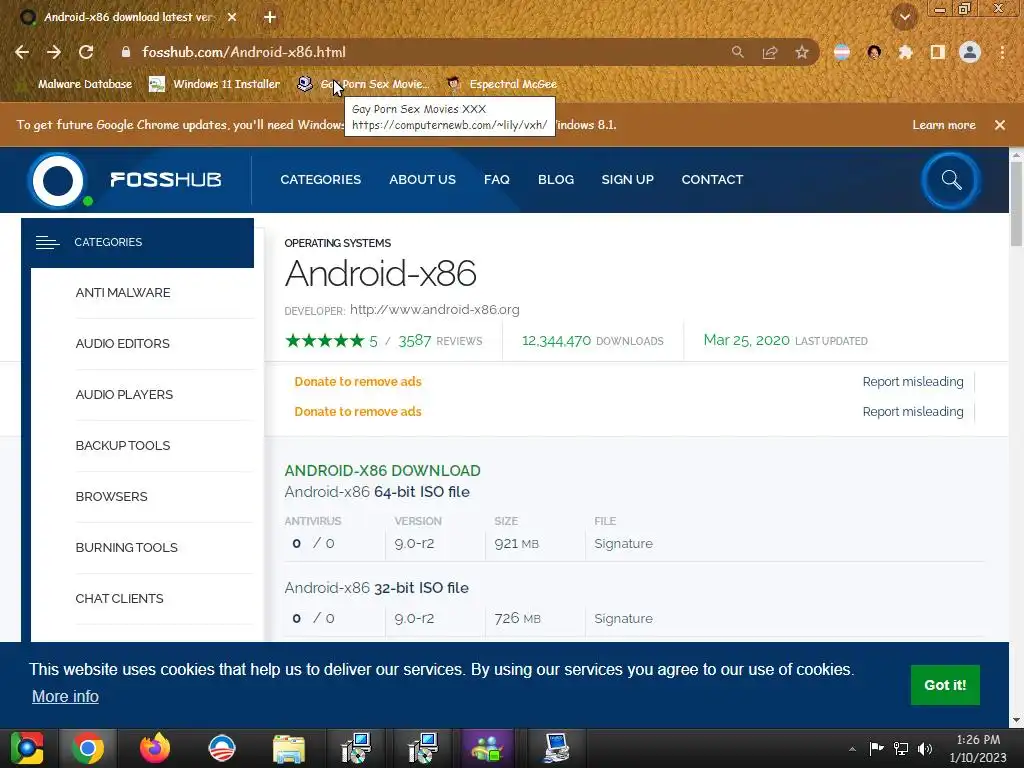Open developer link android-x86.org

click(x=435, y=310)
